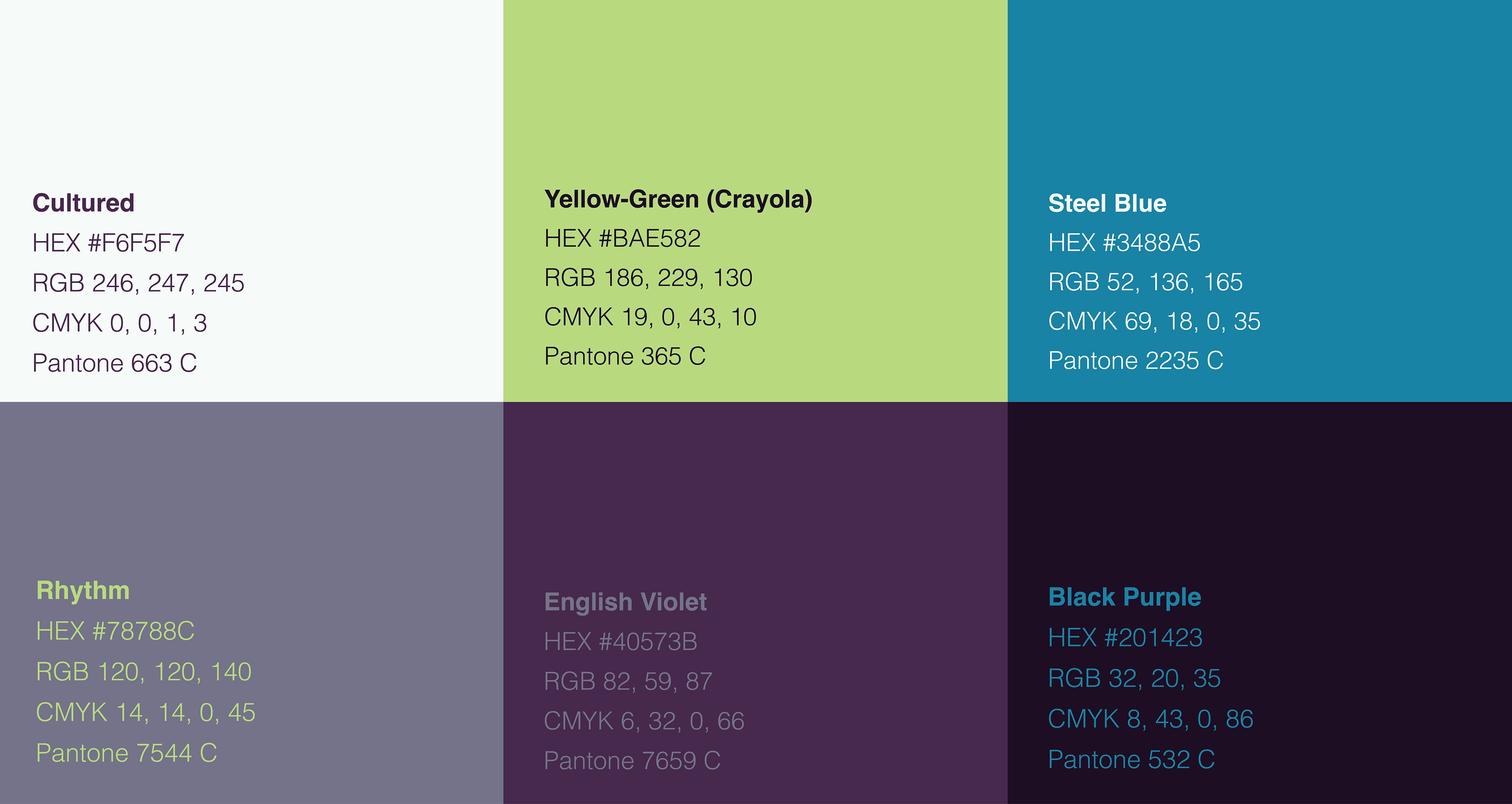
Task: Click the Pantone 7544 C label
Action: pos(127,753)
